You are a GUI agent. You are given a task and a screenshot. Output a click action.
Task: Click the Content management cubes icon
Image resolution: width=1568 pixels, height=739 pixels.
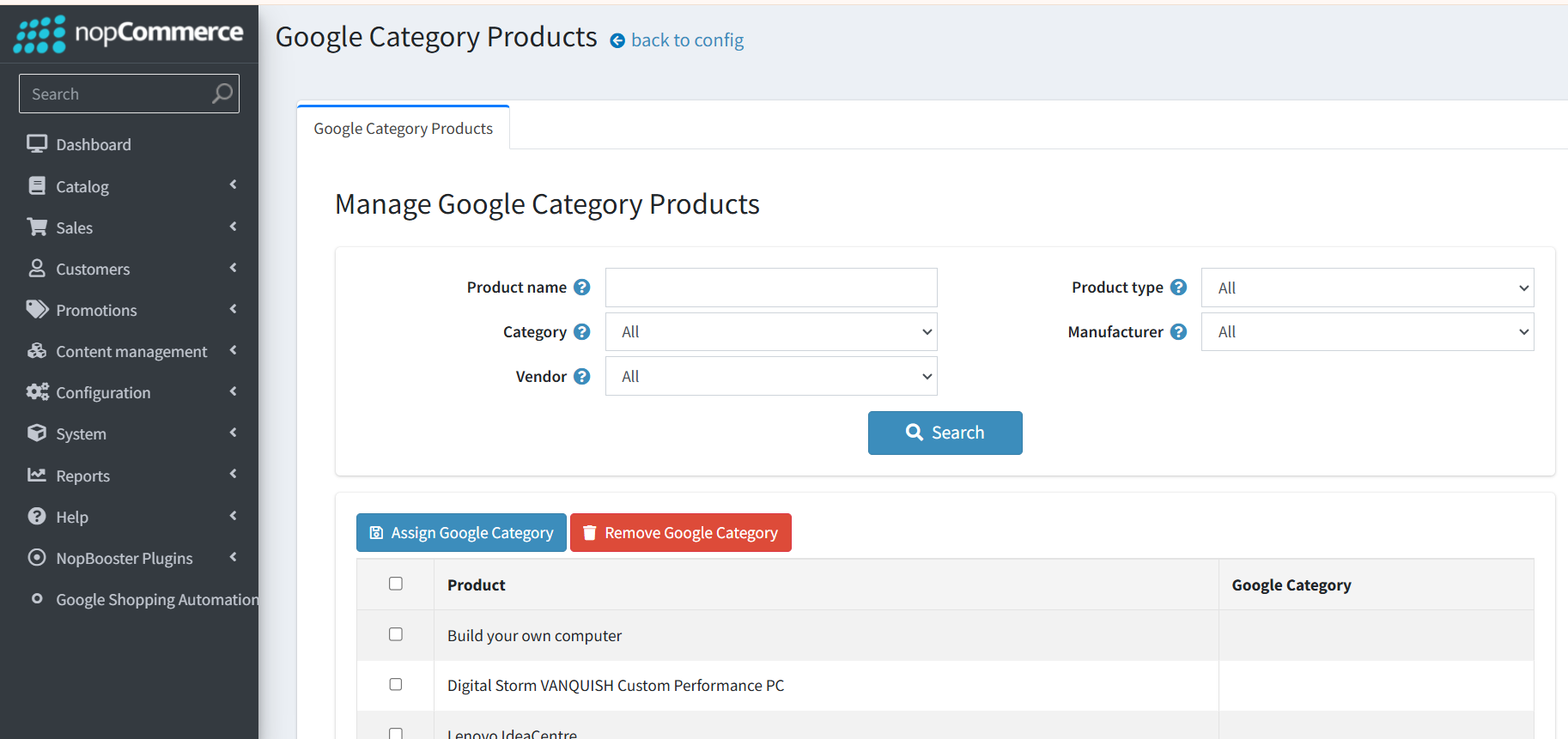pyautogui.click(x=37, y=350)
